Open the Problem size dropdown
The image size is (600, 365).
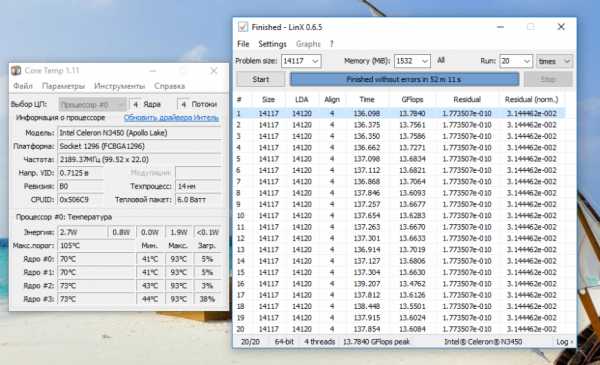[301, 61]
